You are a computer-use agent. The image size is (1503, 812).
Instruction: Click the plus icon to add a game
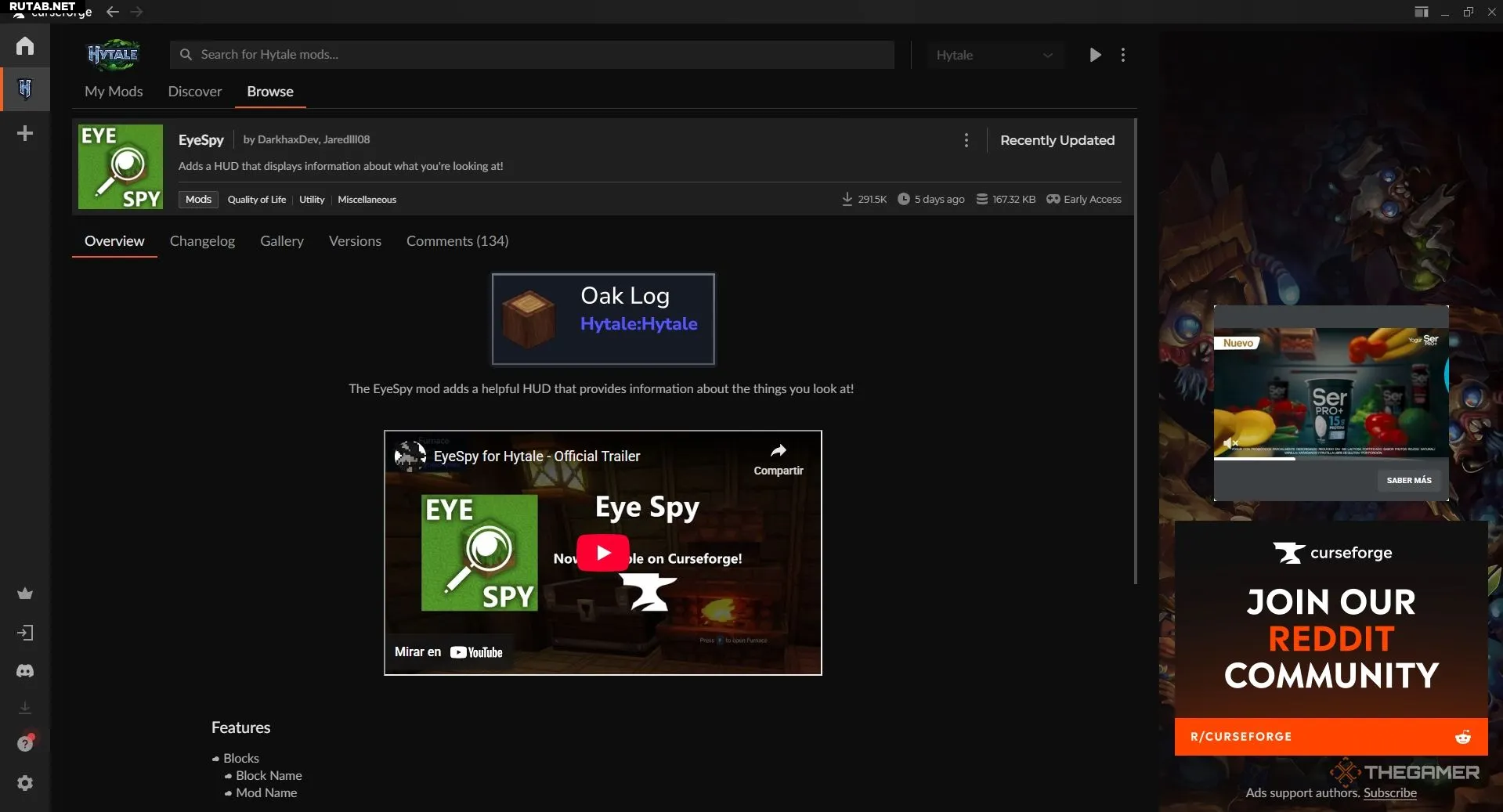pyautogui.click(x=25, y=133)
